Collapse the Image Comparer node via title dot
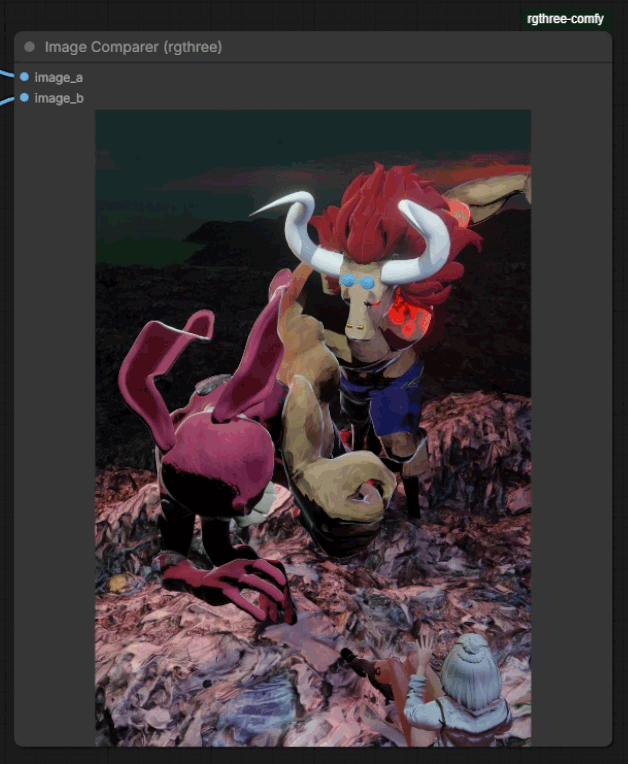This screenshot has height=764, width=628. coord(29,47)
